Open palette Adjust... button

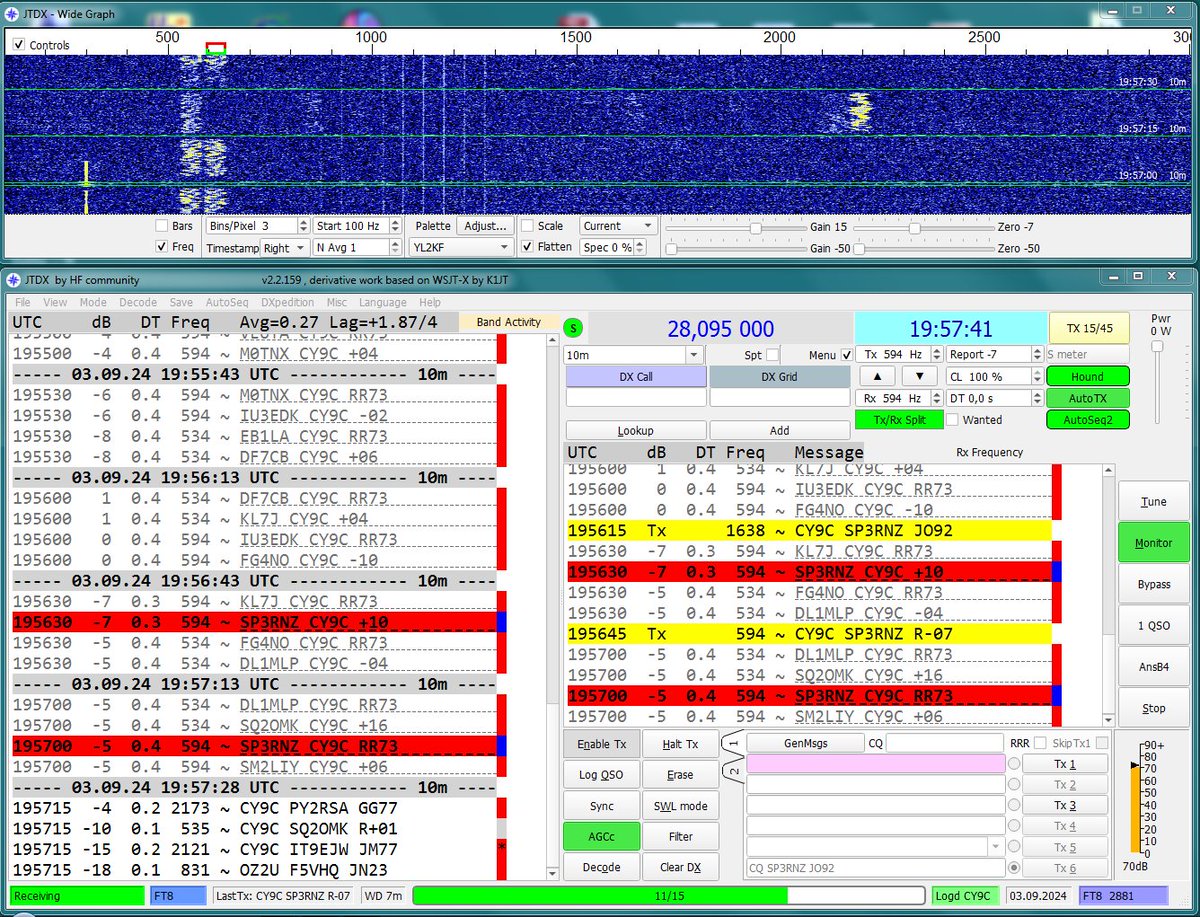point(487,226)
